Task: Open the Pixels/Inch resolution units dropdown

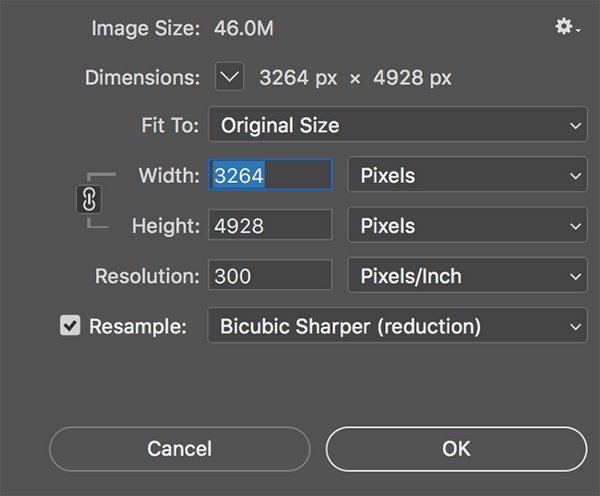Action: point(466,276)
